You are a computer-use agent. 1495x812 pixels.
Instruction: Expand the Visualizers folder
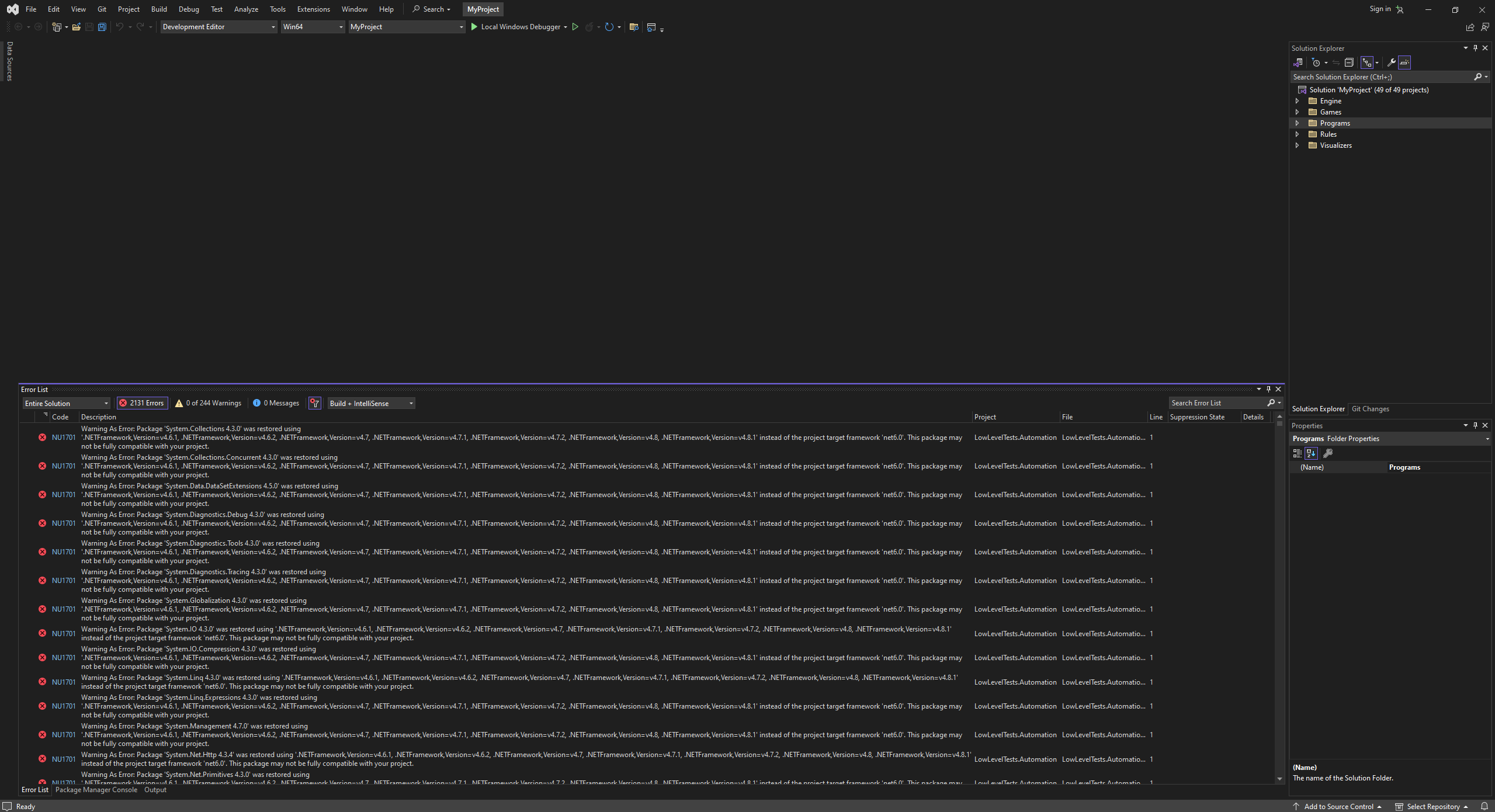(1298, 145)
